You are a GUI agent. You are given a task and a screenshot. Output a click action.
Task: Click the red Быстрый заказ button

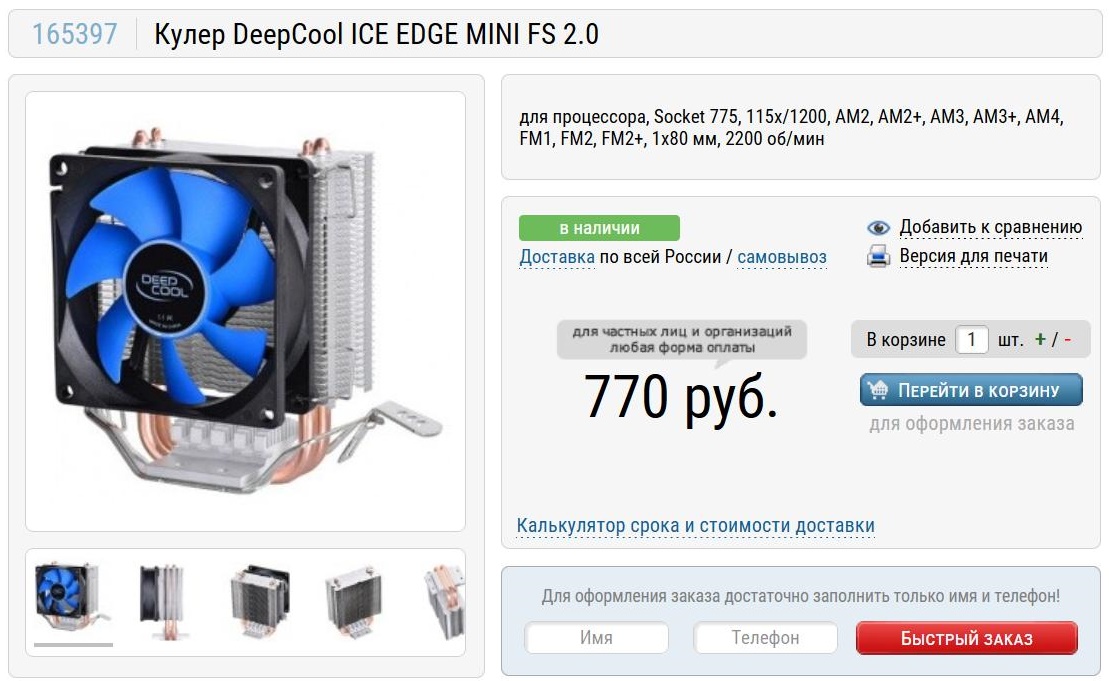point(967,639)
